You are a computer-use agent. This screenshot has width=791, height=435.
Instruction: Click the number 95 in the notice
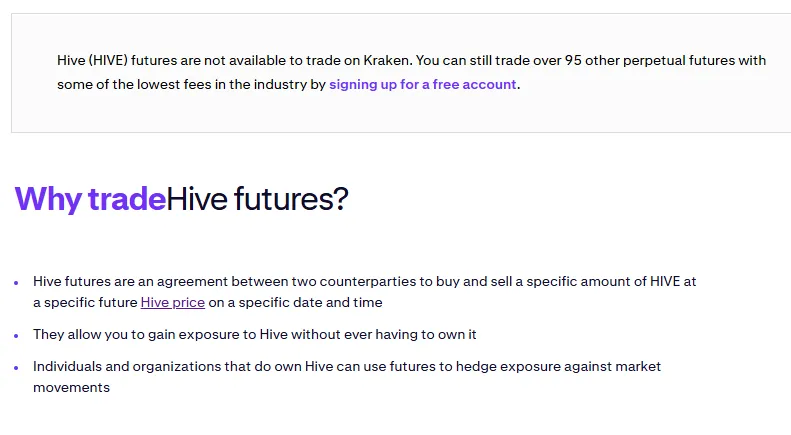tap(573, 61)
